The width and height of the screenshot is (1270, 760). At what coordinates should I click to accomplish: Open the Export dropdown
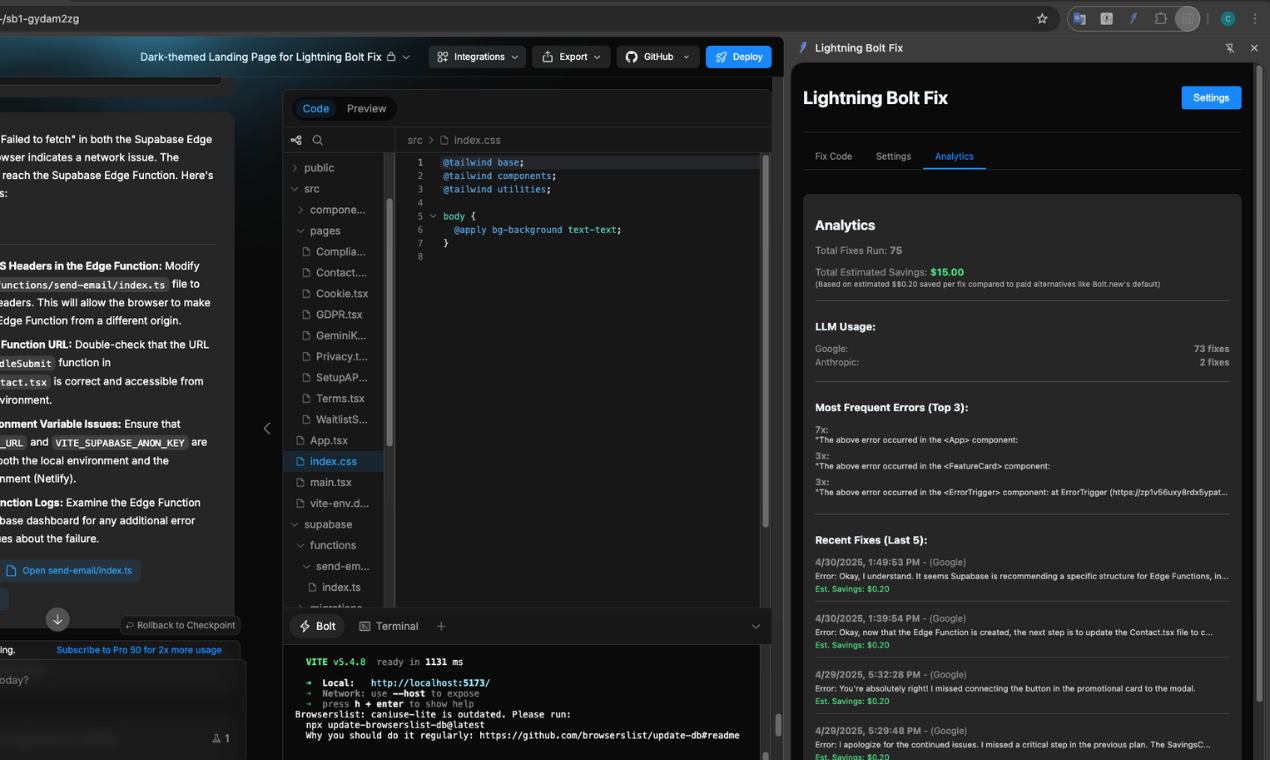[571, 57]
